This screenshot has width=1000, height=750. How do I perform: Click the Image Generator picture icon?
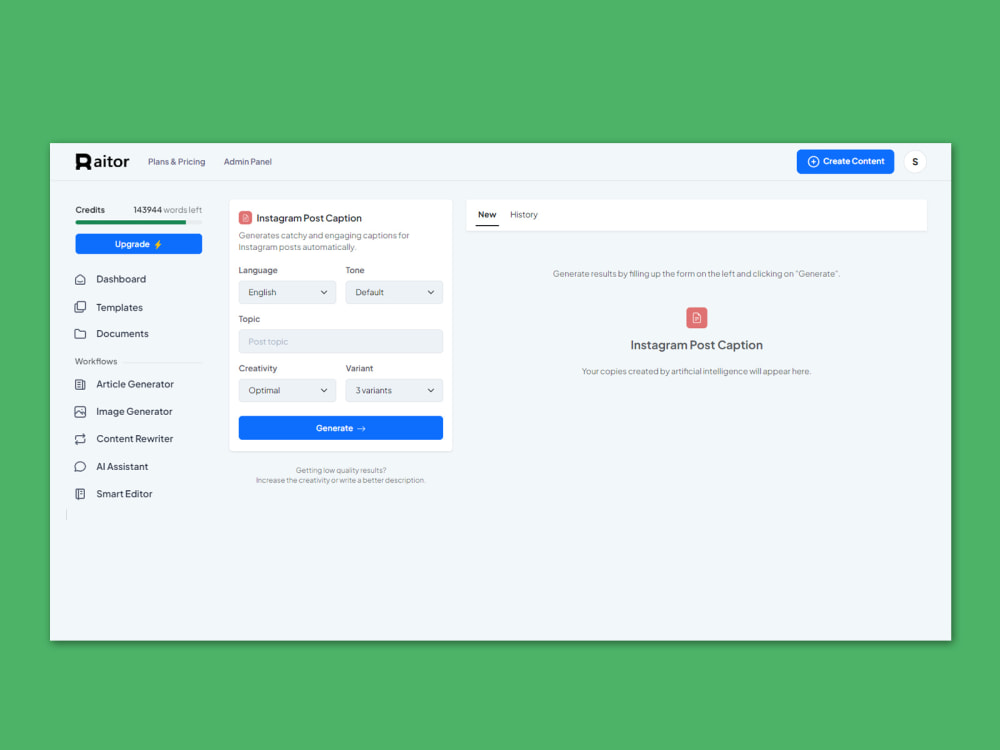(80, 412)
